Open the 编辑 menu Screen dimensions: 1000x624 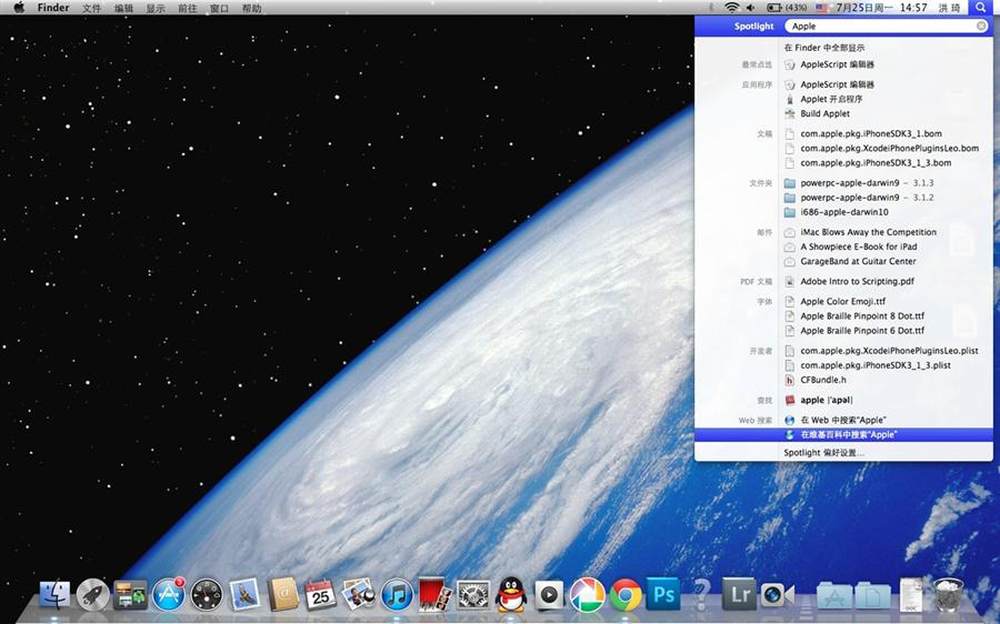(123, 8)
